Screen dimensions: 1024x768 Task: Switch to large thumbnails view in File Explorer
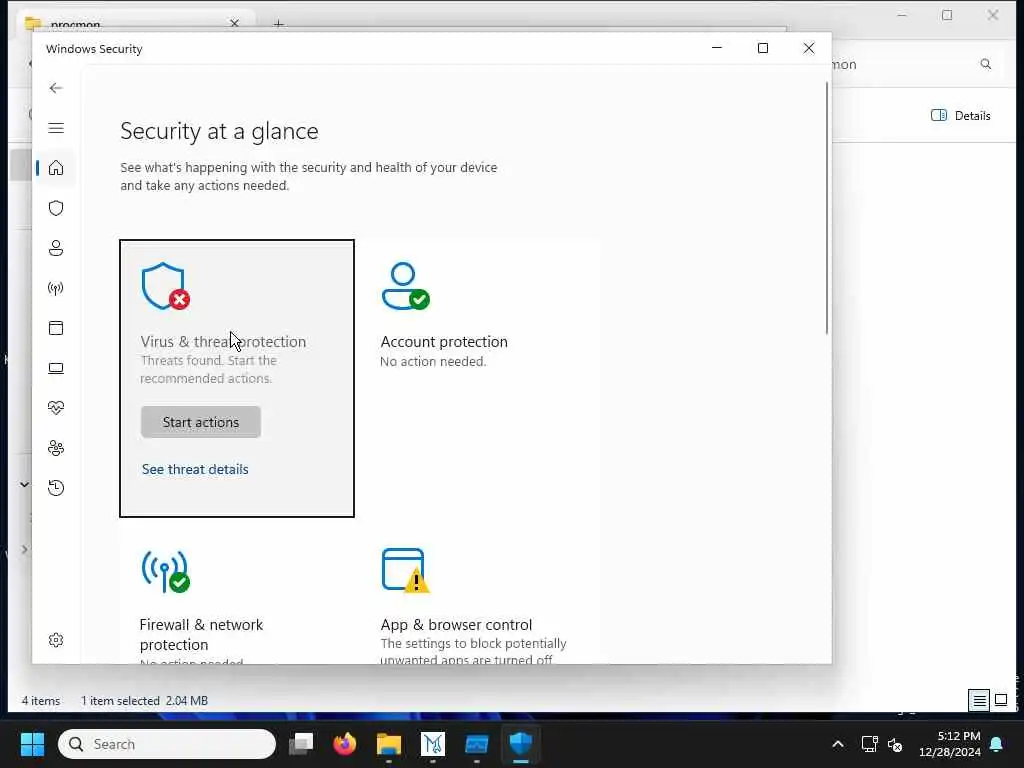pyautogui.click(x=1001, y=701)
